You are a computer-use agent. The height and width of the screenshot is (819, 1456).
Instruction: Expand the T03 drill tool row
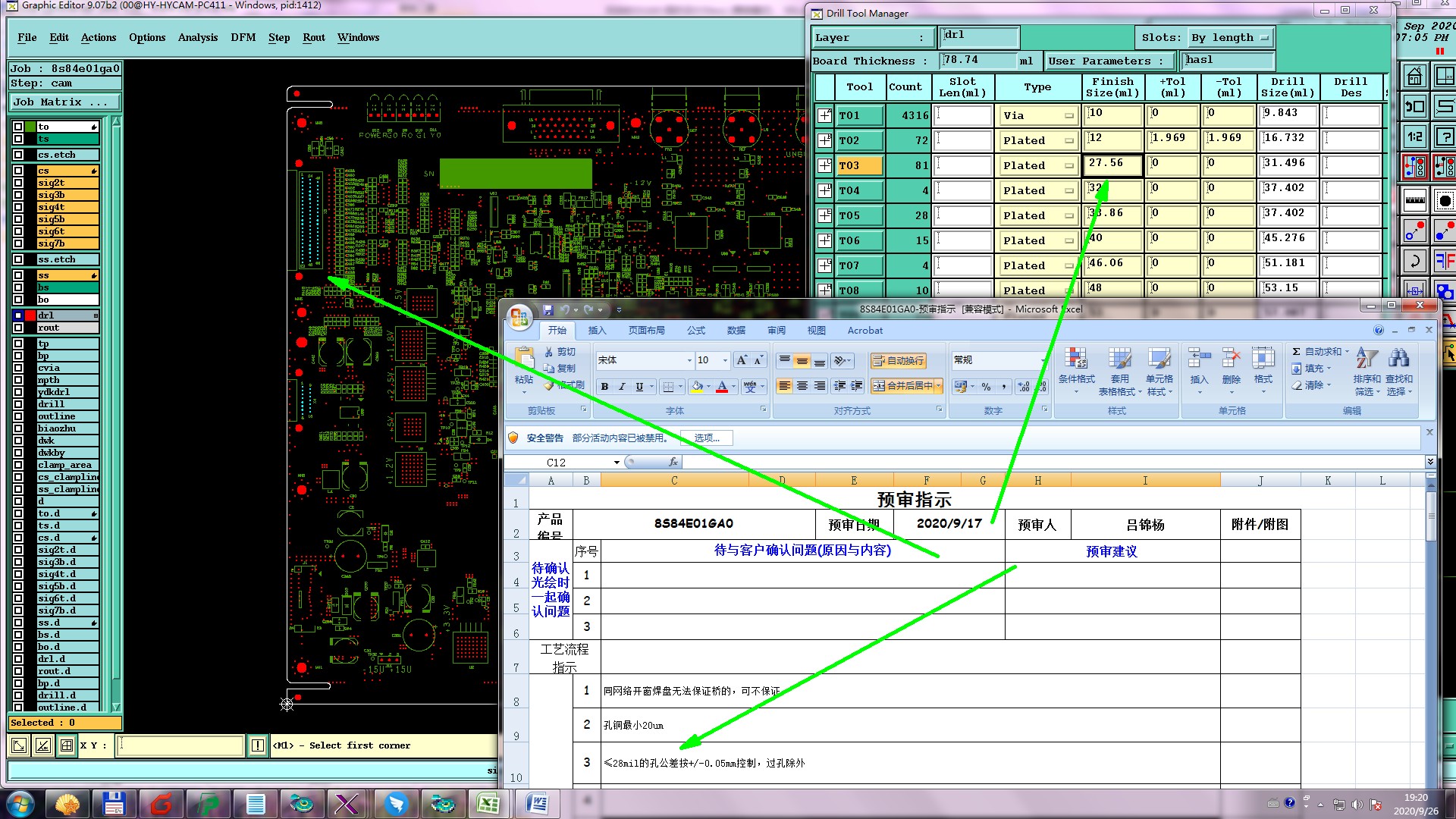(x=824, y=165)
